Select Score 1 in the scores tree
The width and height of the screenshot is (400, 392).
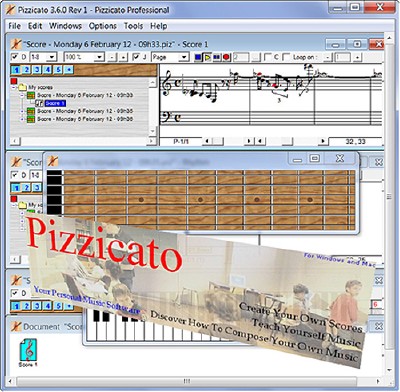point(55,103)
